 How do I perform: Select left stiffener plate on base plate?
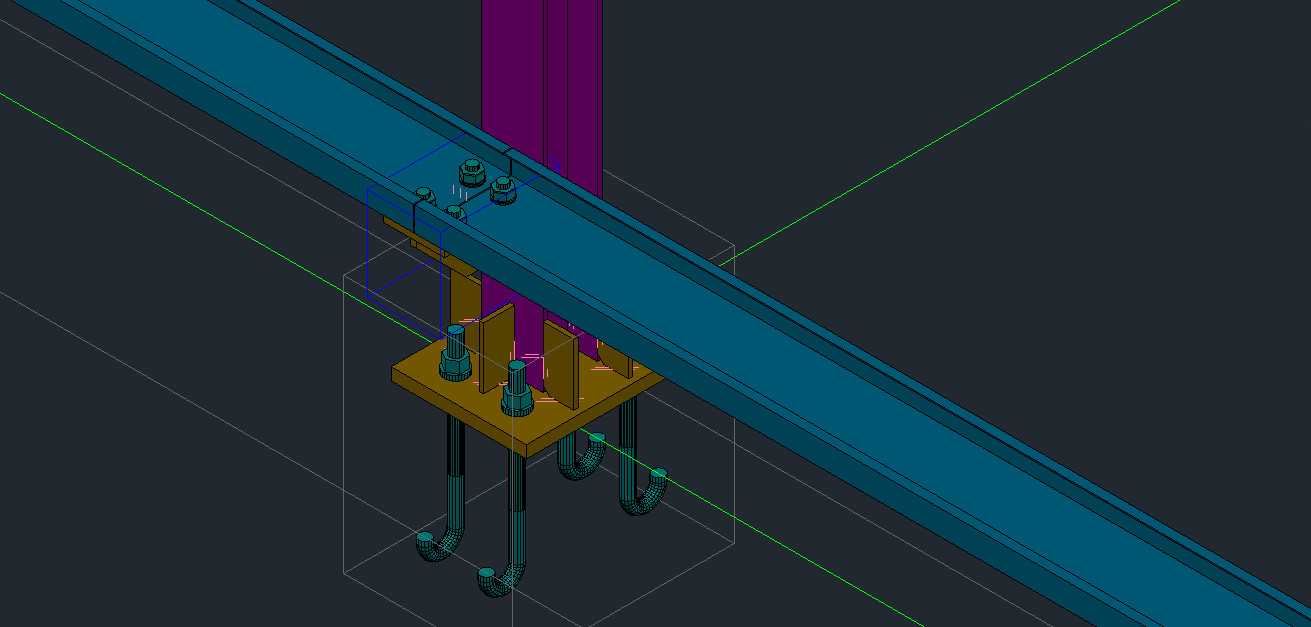[497, 350]
